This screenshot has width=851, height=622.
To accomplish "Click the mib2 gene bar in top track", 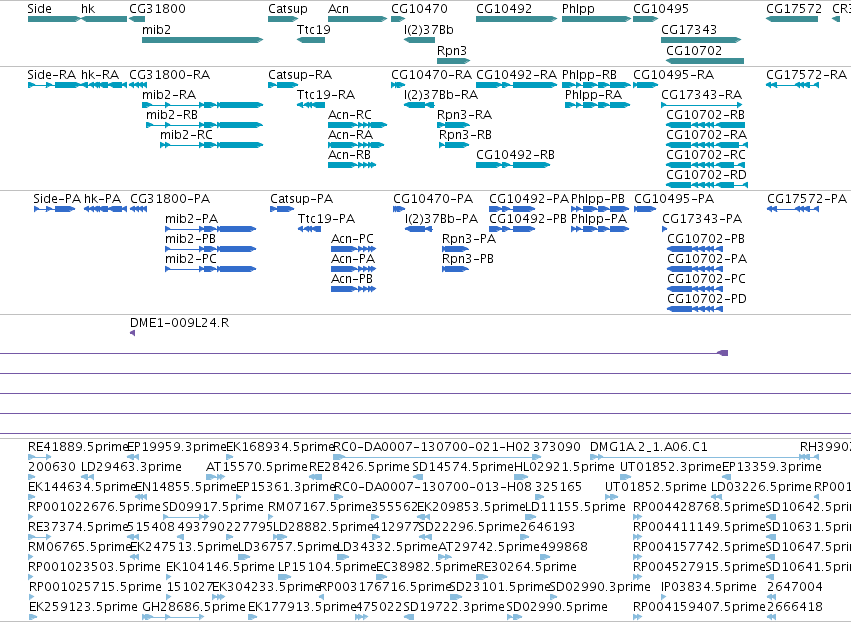I will click(202, 40).
